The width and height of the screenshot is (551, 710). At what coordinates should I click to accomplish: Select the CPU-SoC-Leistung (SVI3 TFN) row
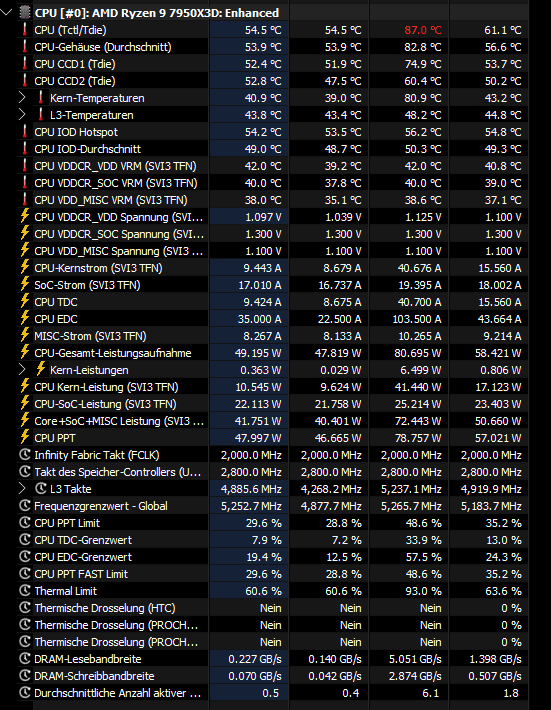[x=273, y=403]
